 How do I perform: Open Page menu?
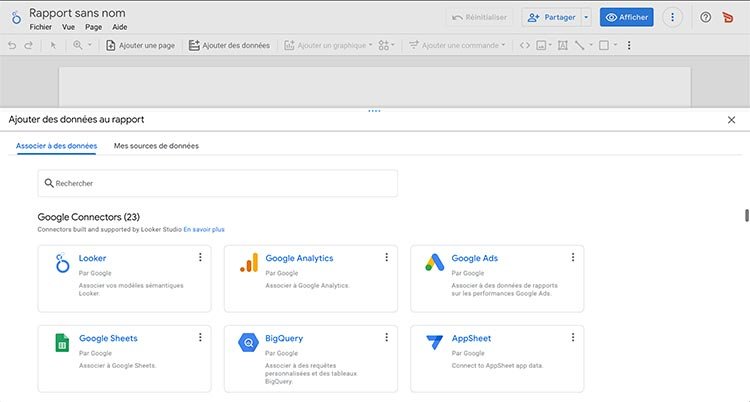(93, 27)
